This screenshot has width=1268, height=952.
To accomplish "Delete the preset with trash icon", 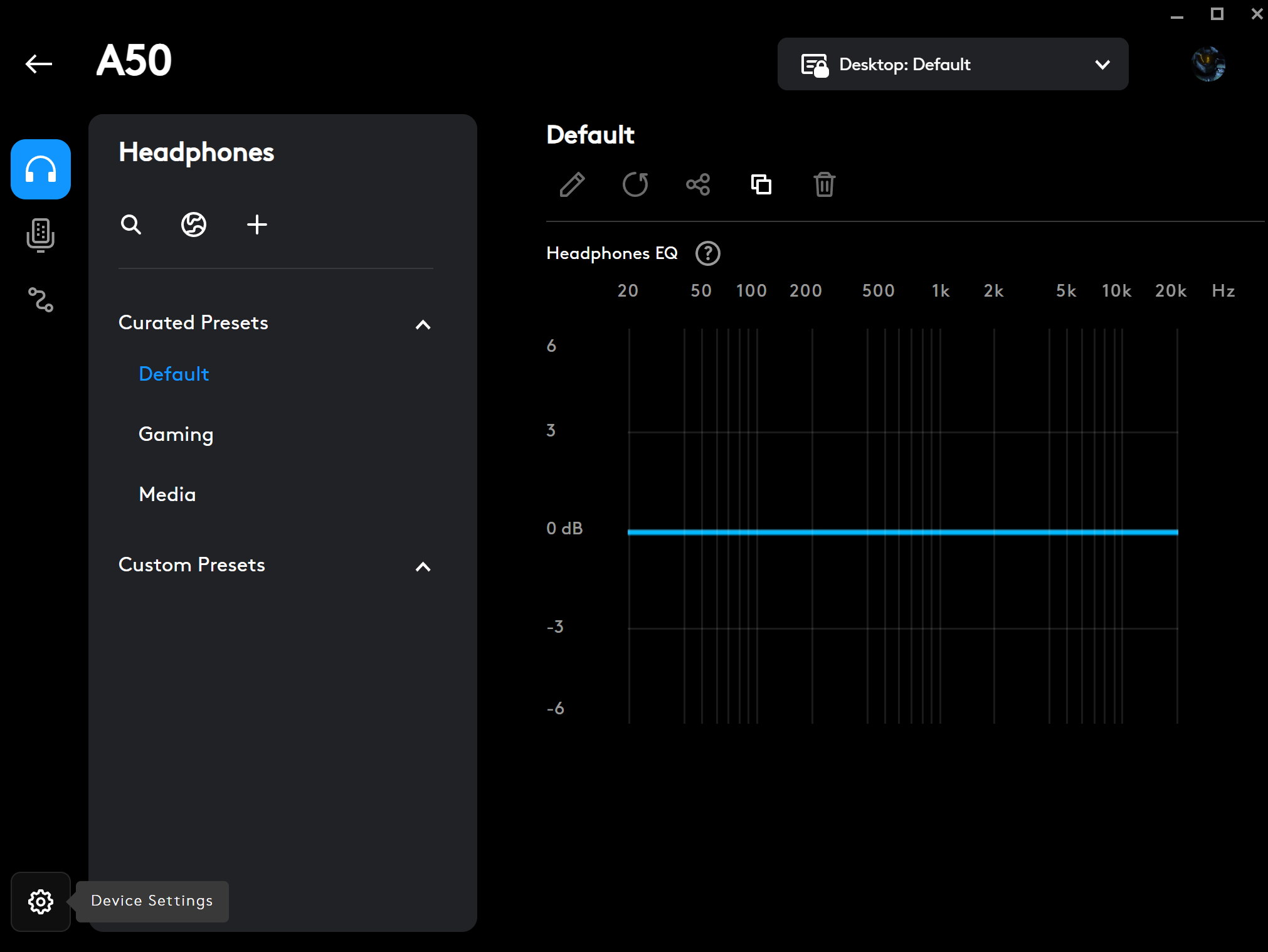I will tap(825, 185).
